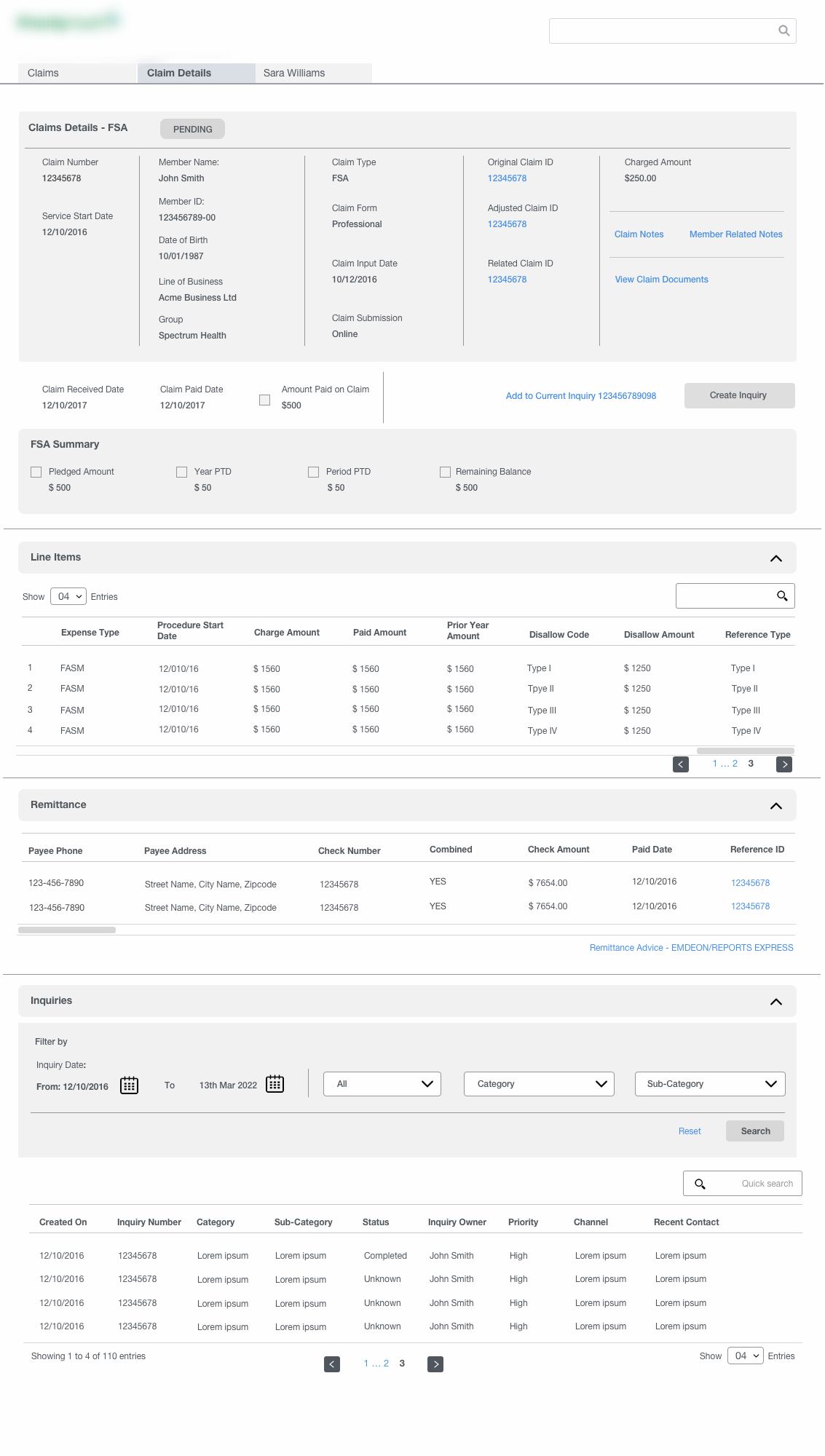Screen dimensions: 825x1456
Task: Open the From date calendar picker
Action: pyautogui.click(x=129, y=1085)
